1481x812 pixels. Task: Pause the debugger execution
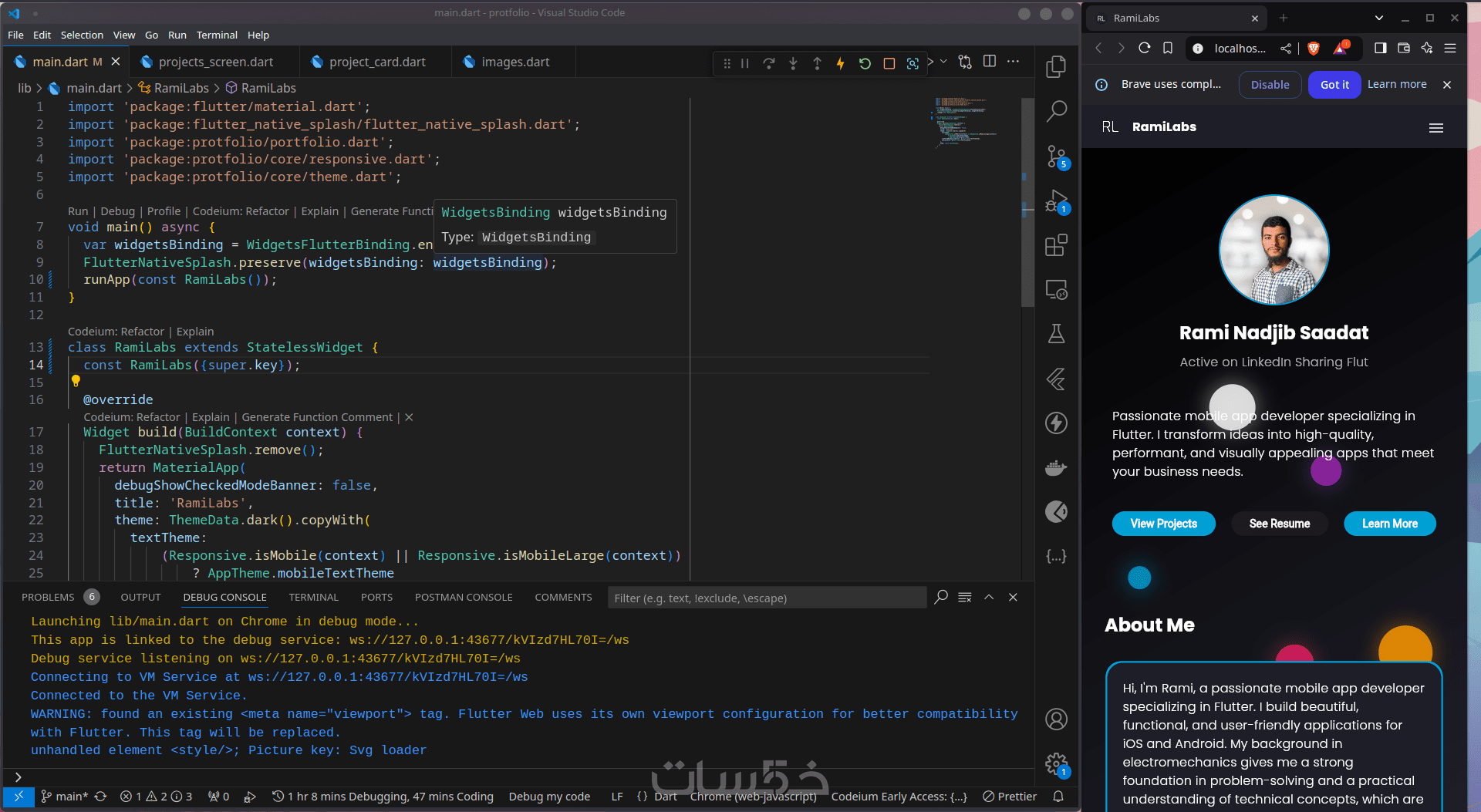point(745,63)
